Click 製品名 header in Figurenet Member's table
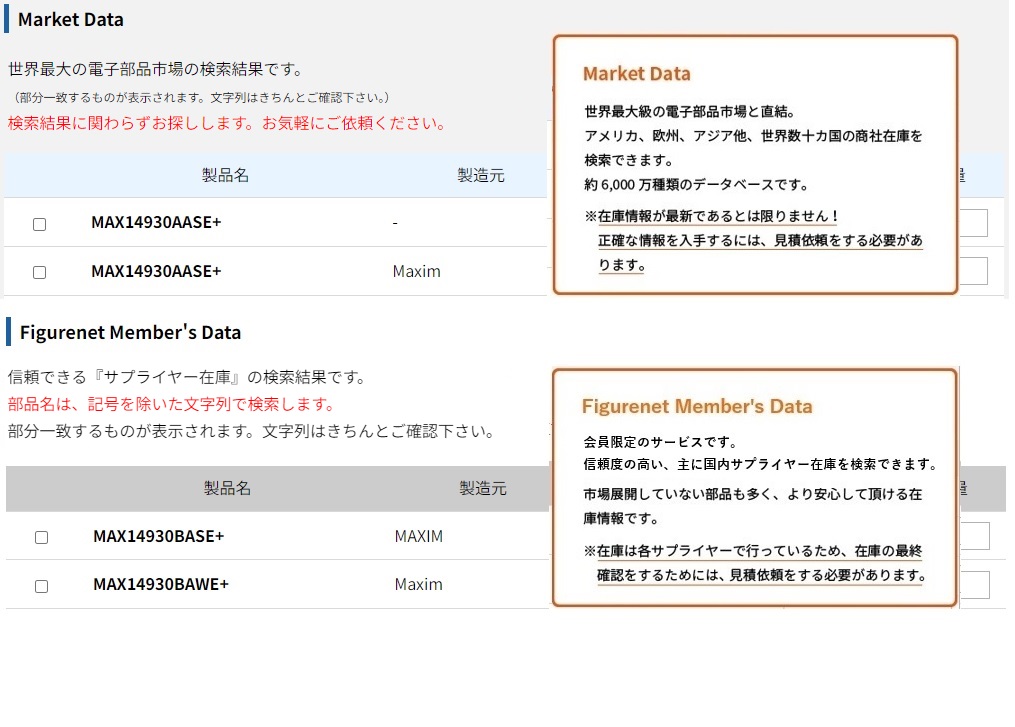This screenshot has width=1015, height=727. [227, 489]
